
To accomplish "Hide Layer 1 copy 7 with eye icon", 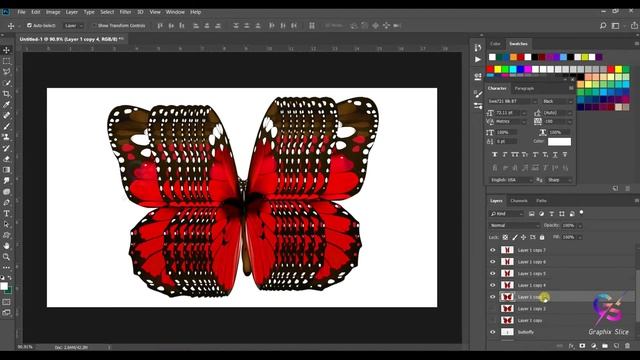I will point(493,250).
